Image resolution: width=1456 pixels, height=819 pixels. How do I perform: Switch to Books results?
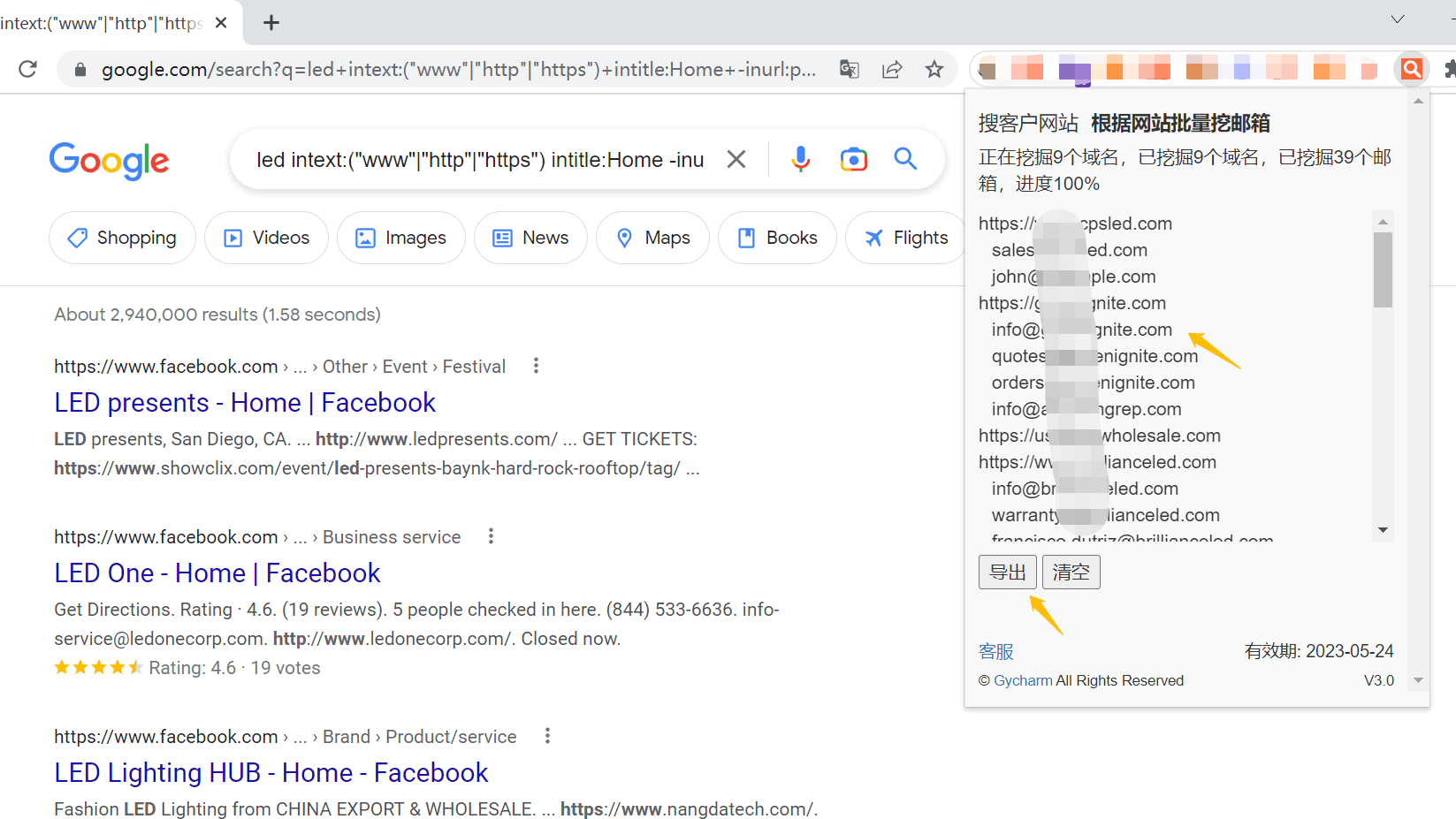point(777,238)
